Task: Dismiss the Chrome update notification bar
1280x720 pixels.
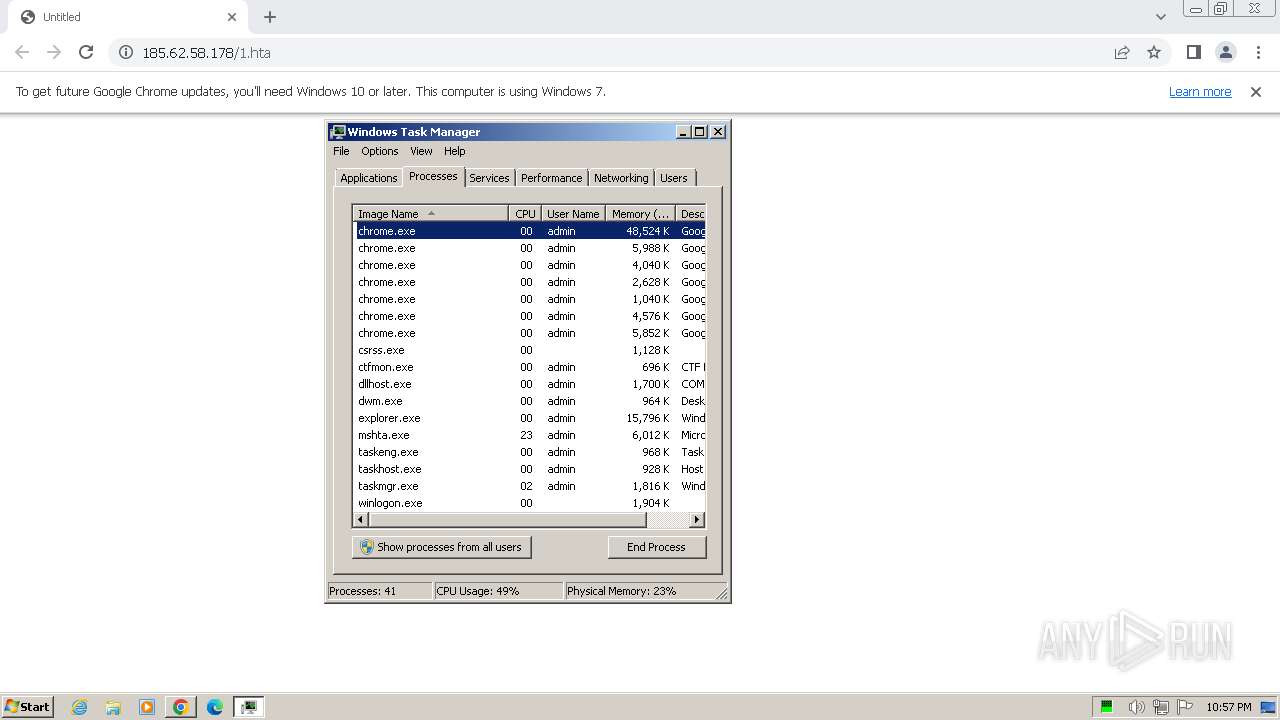Action: coord(1256,92)
